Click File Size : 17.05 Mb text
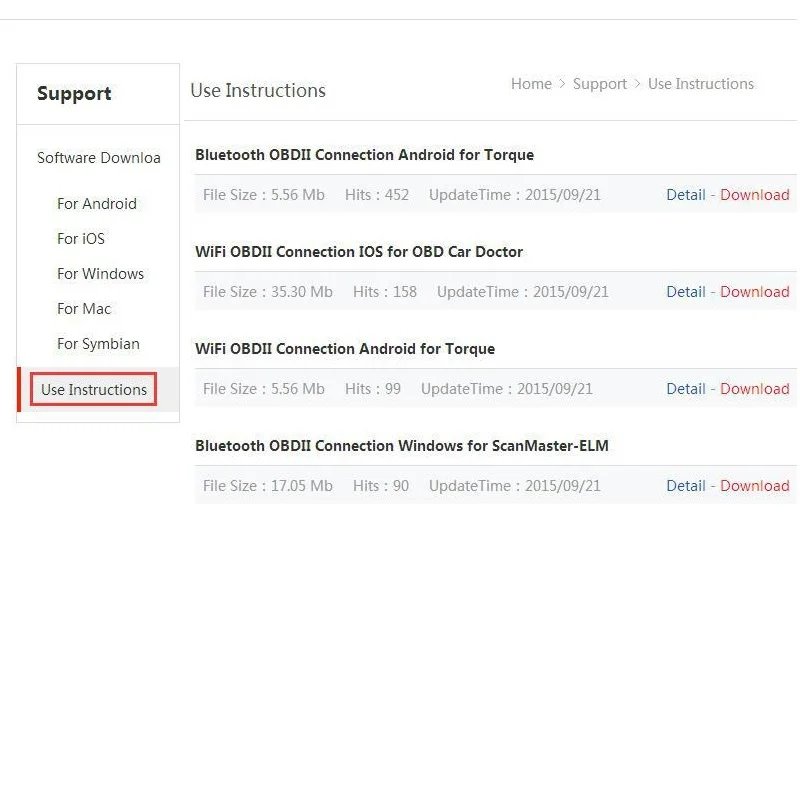Image resolution: width=800 pixels, height=800 pixels. [267, 485]
